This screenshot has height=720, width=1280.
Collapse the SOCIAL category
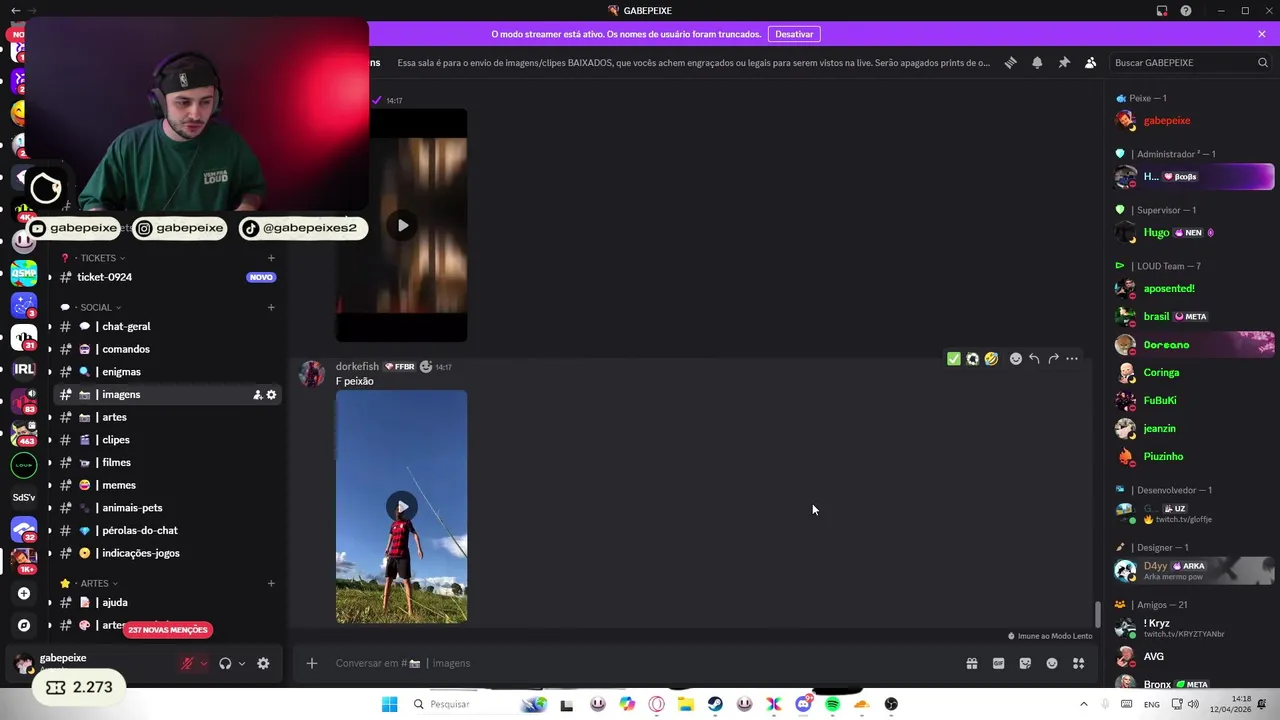click(97, 307)
